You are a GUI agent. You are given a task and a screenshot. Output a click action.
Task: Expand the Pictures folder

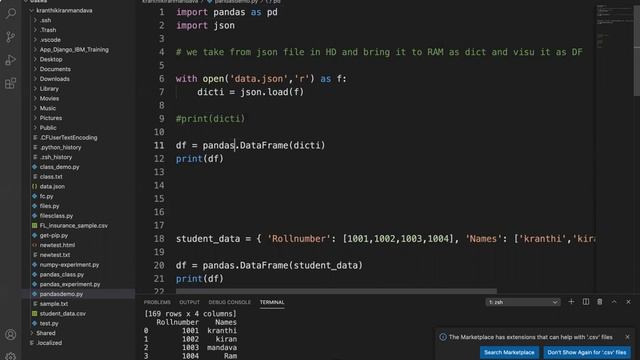[x=51, y=118]
